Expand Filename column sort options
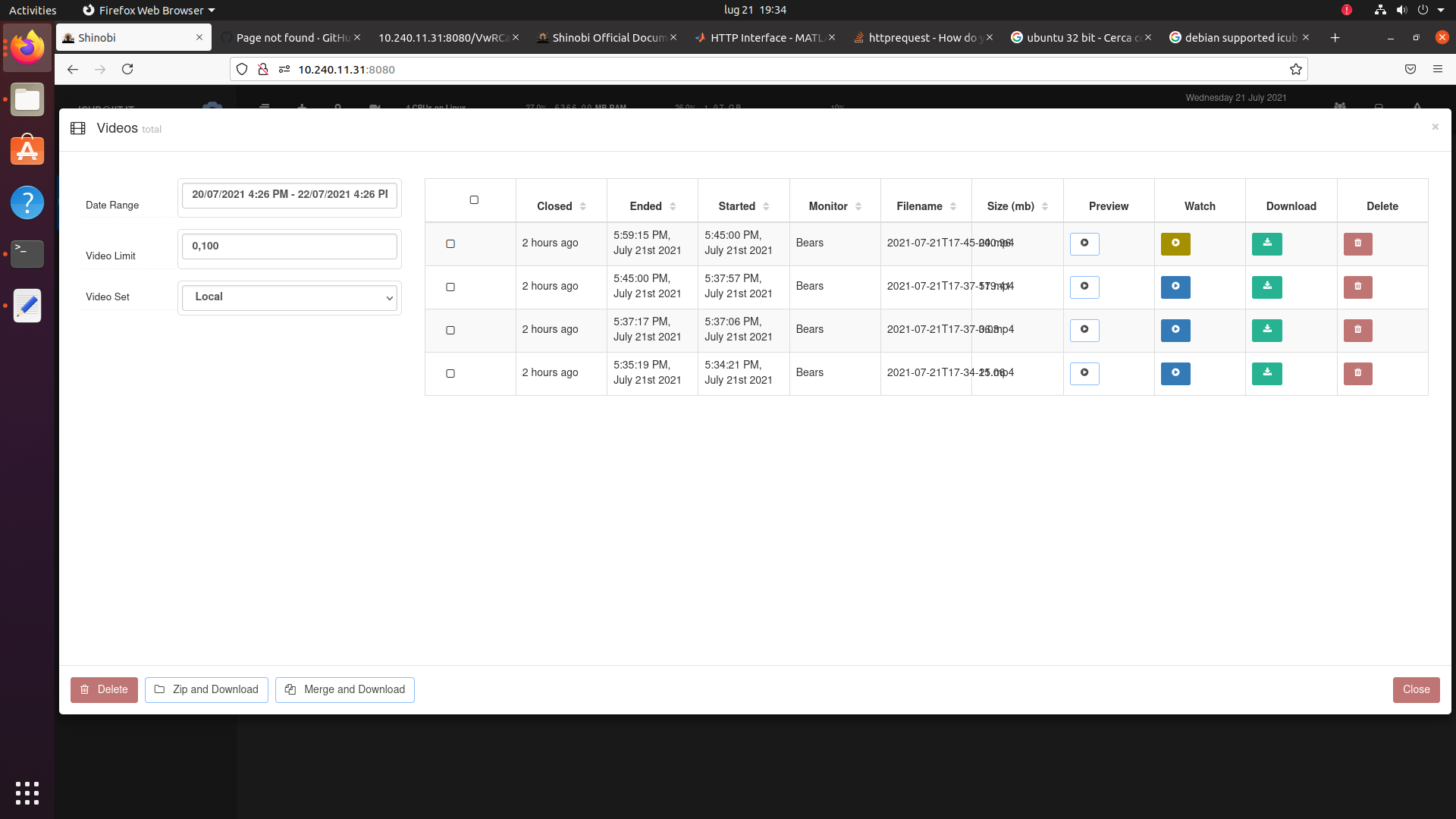 953,206
